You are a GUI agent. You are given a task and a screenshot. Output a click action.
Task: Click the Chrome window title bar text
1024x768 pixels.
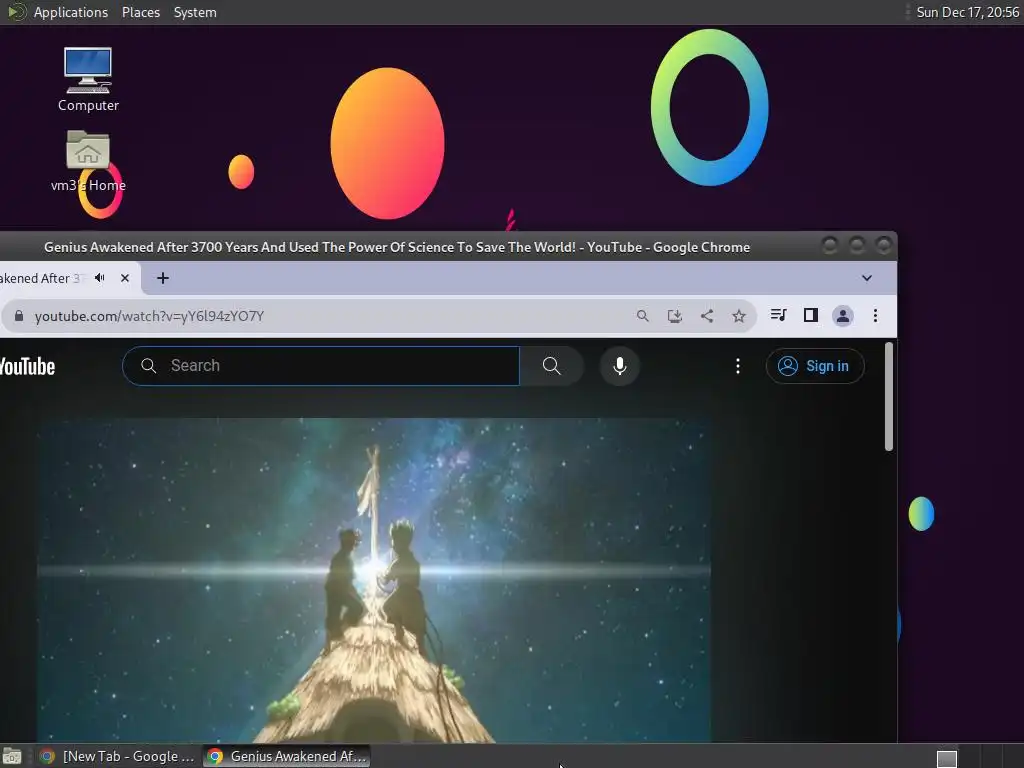tap(397, 248)
